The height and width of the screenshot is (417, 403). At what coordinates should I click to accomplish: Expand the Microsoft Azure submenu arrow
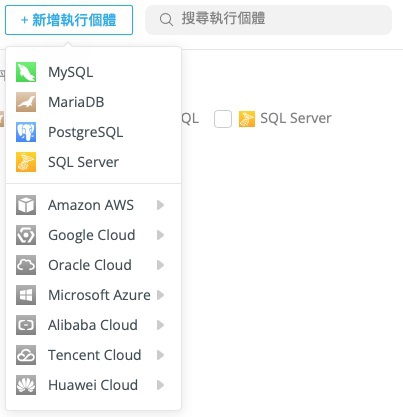pos(160,295)
